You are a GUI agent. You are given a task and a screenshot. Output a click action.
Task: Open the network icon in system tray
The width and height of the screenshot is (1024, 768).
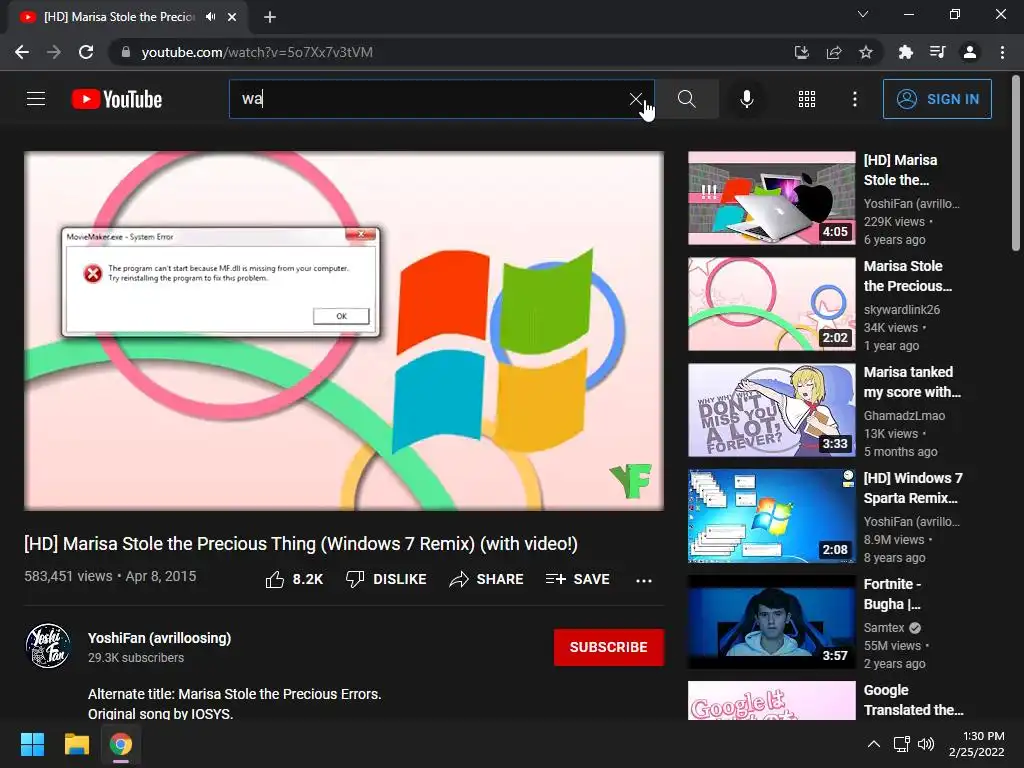[902, 744]
